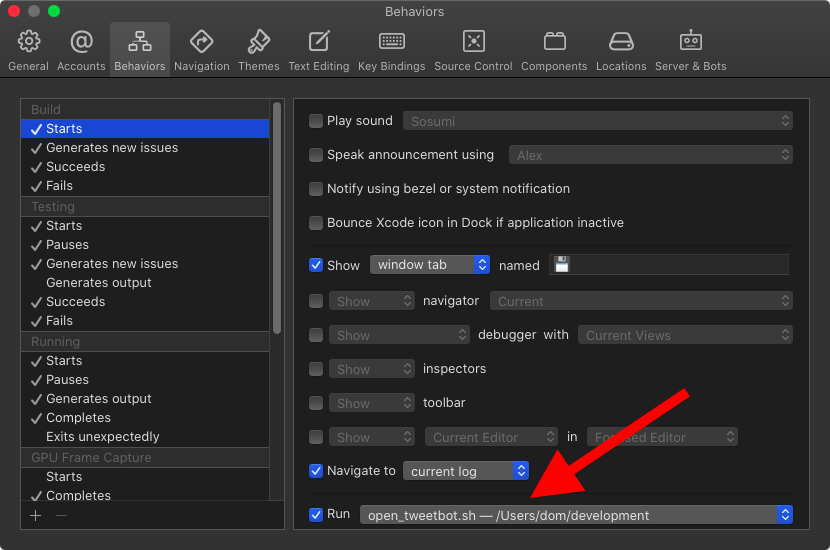The height and width of the screenshot is (550, 830).
Task: Select Testing Starts behavior
Action: point(145,226)
